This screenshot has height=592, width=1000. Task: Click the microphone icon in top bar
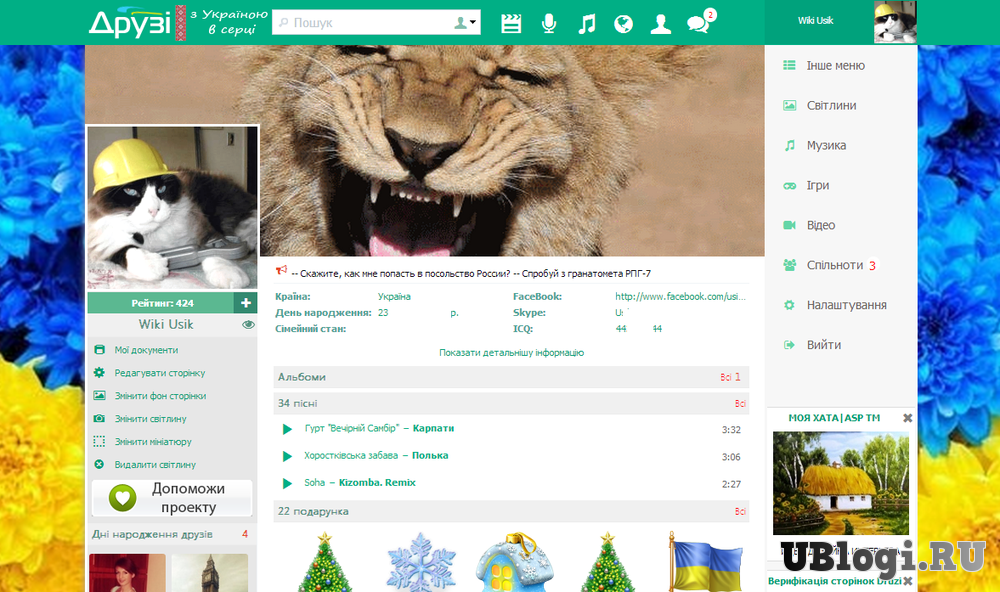click(549, 23)
